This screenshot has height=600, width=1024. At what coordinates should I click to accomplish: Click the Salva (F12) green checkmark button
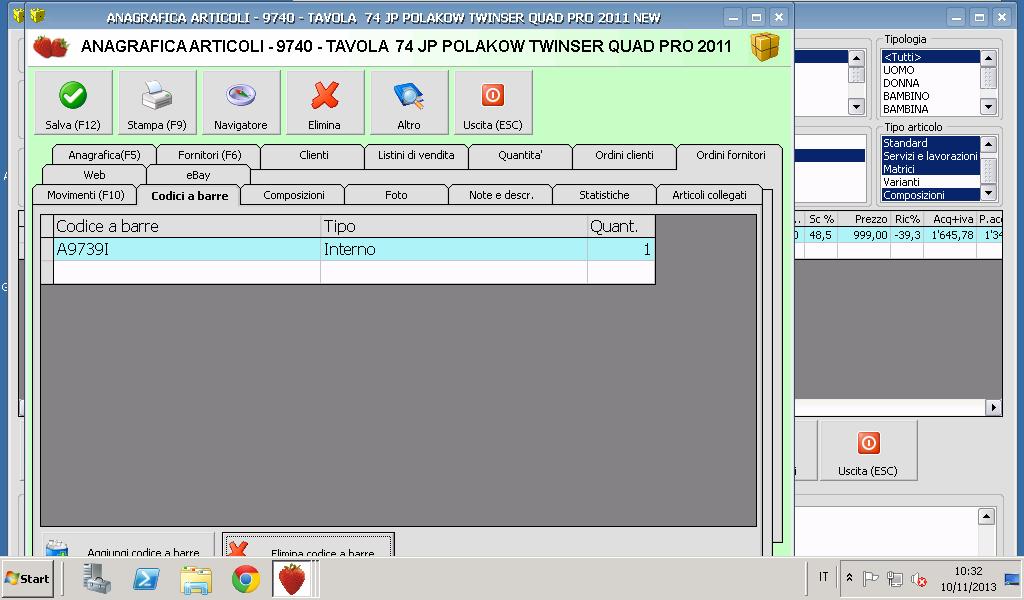[73, 103]
